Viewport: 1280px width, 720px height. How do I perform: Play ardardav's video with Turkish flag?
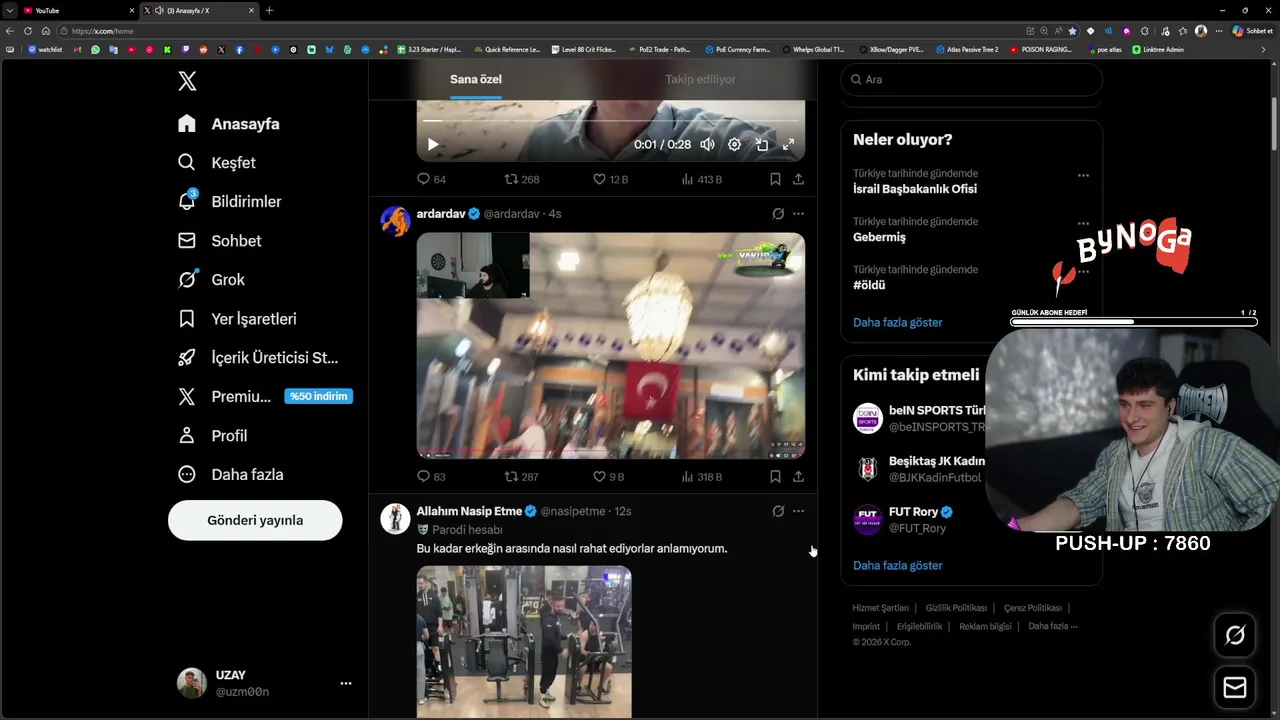[x=610, y=346]
